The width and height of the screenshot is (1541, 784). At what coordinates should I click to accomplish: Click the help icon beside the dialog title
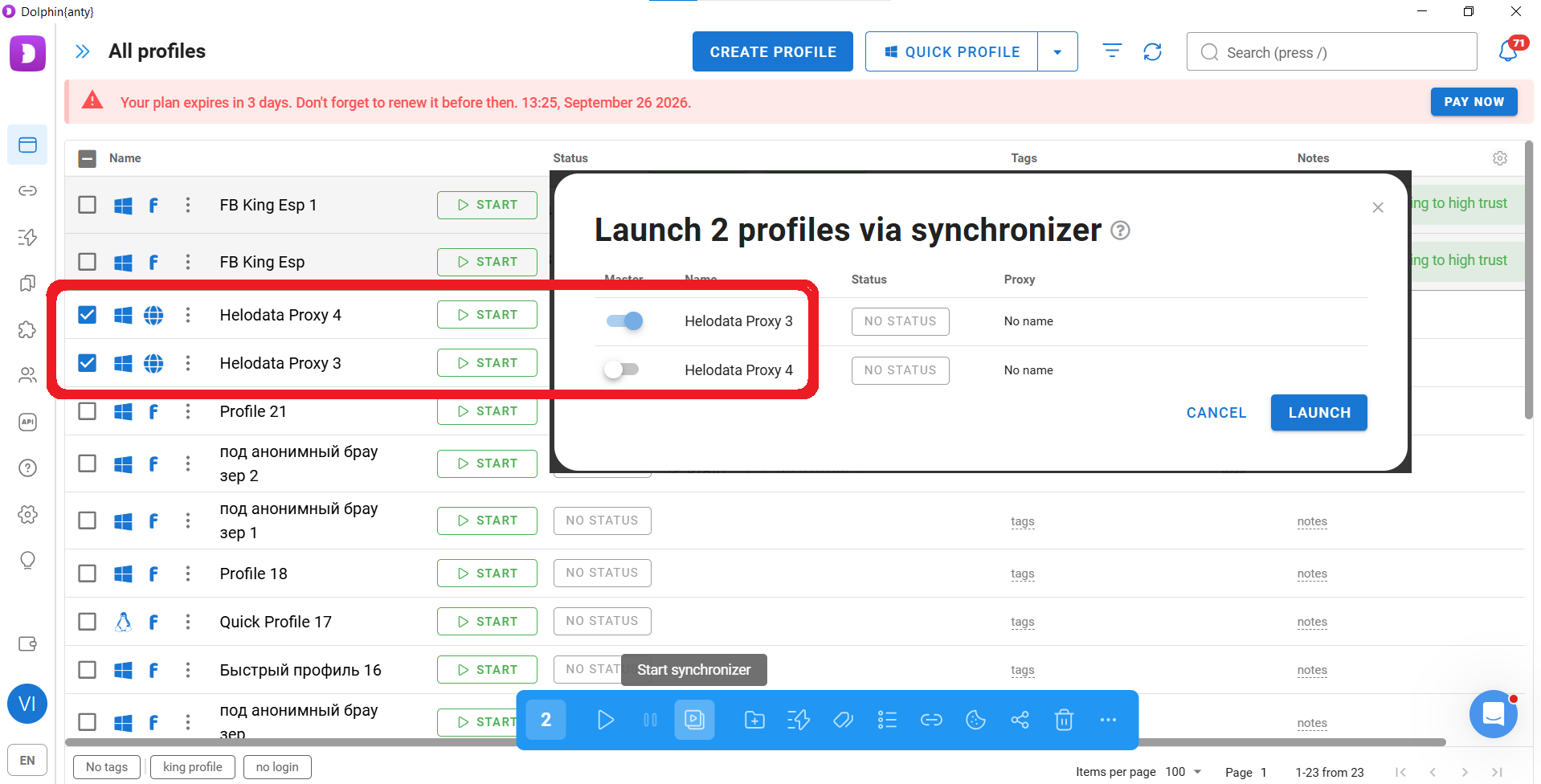[x=1120, y=231]
